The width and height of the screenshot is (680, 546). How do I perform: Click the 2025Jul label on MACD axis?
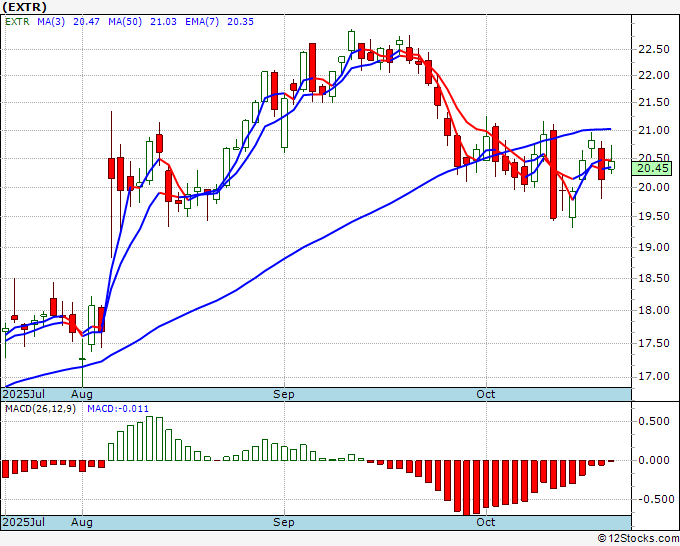click(x=24, y=522)
